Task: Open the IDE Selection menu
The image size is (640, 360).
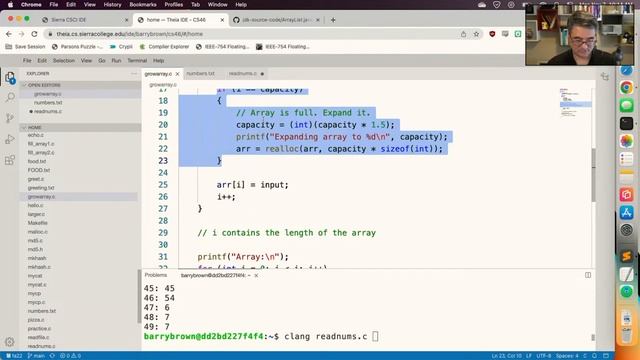Action: [x=64, y=60]
